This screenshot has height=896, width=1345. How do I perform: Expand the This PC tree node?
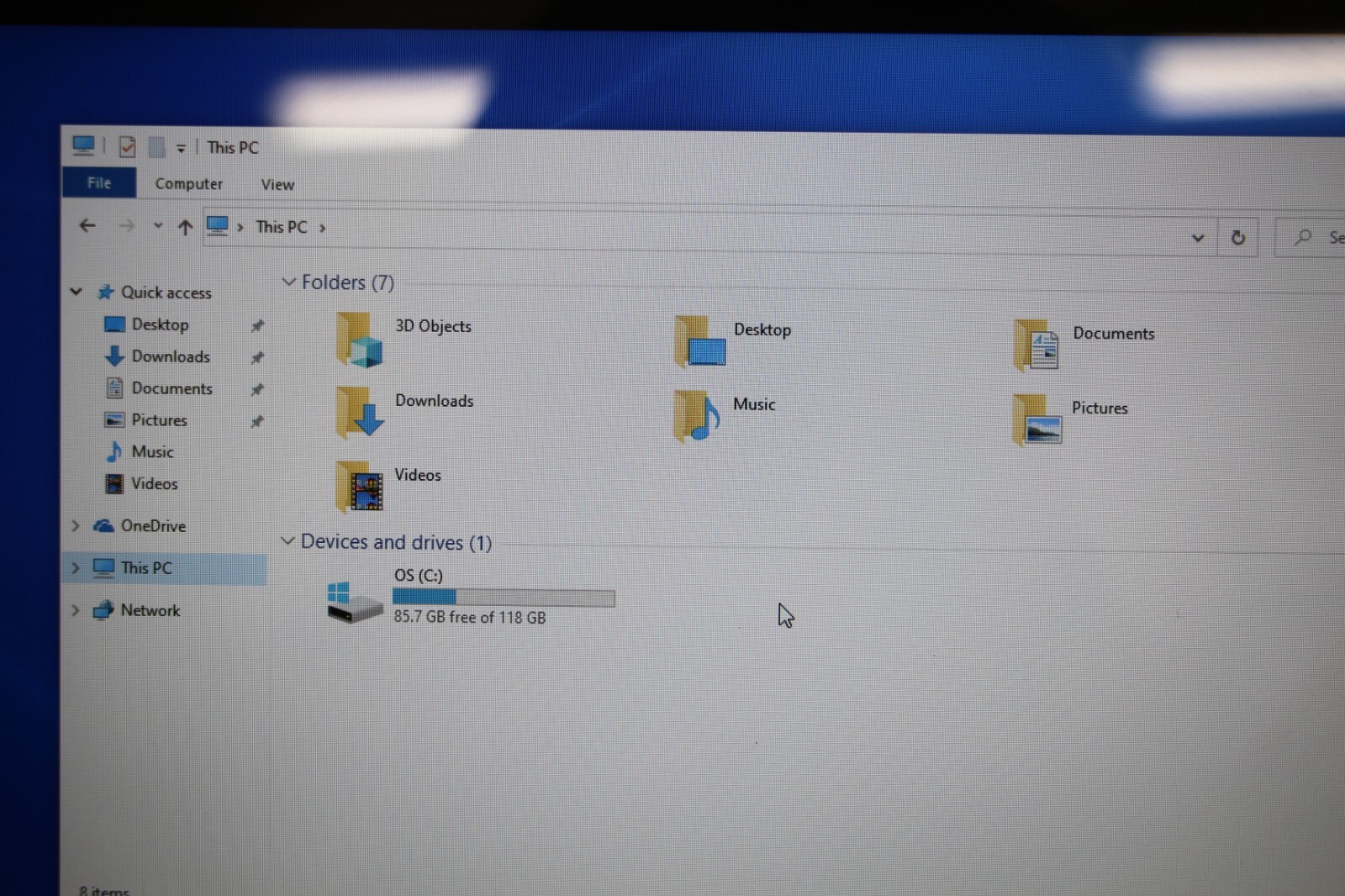75,568
